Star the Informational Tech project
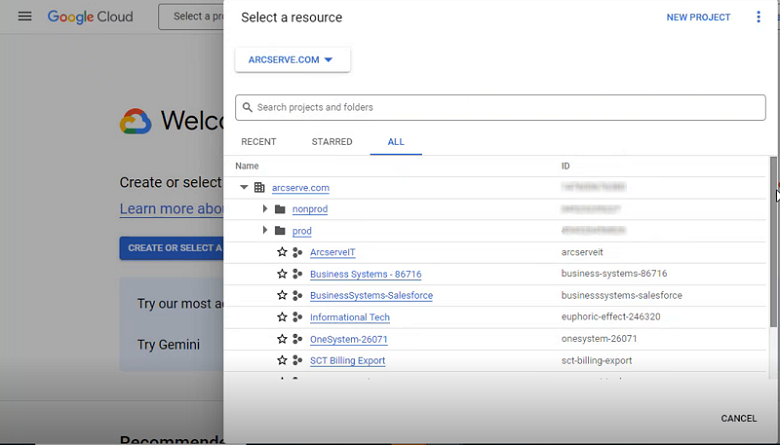780x445 pixels. pyautogui.click(x=282, y=317)
